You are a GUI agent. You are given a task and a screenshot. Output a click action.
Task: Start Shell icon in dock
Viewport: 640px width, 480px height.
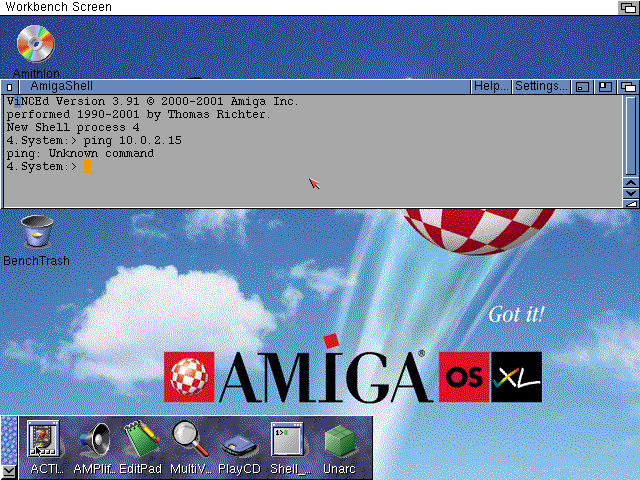[287, 439]
